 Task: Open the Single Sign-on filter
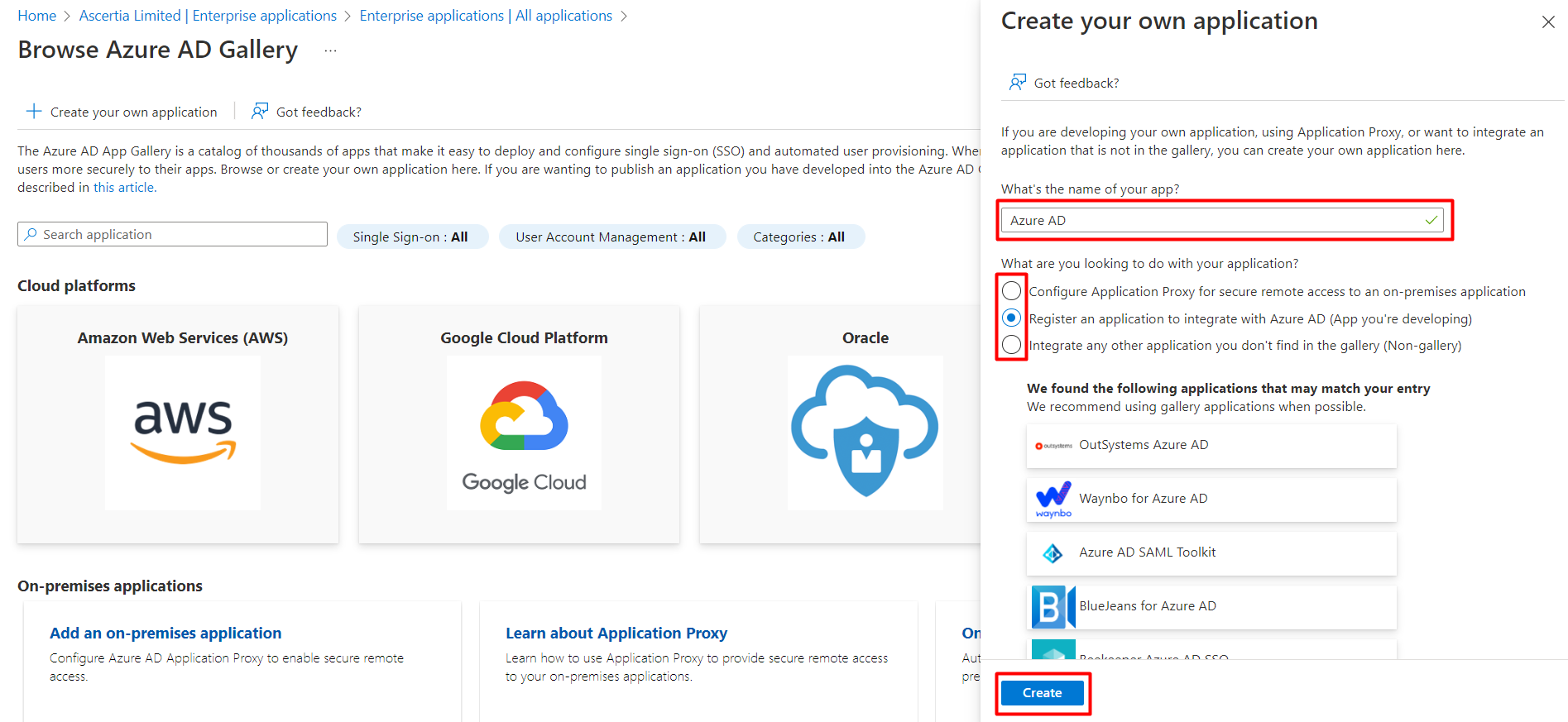coord(412,237)
